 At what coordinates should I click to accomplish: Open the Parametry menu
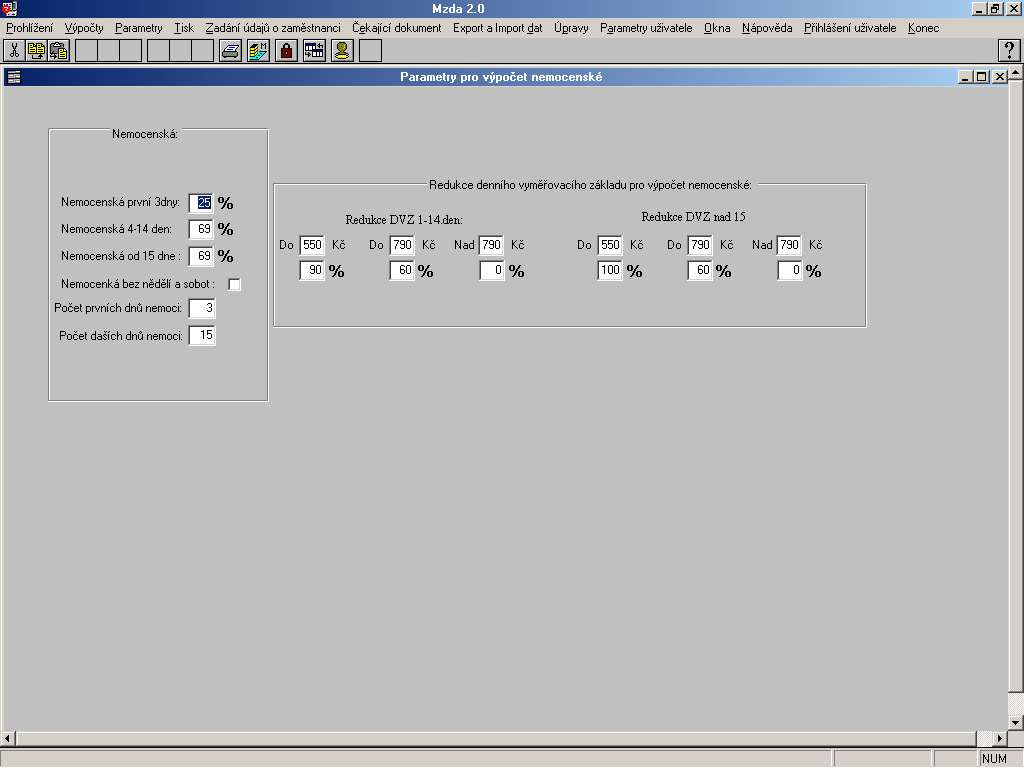click(x=138, y=28)
